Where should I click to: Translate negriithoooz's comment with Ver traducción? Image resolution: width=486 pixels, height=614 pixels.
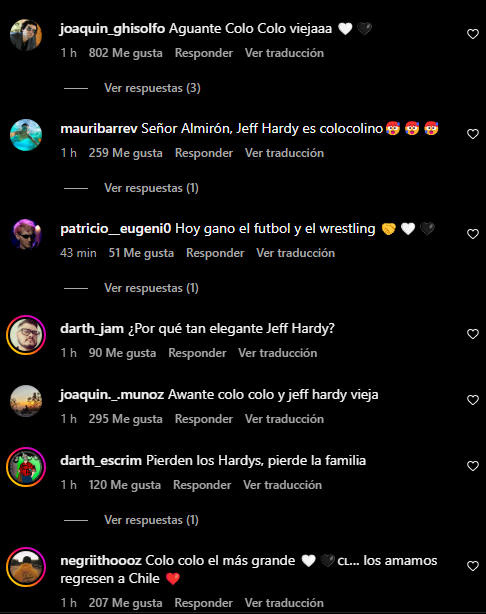284,603
